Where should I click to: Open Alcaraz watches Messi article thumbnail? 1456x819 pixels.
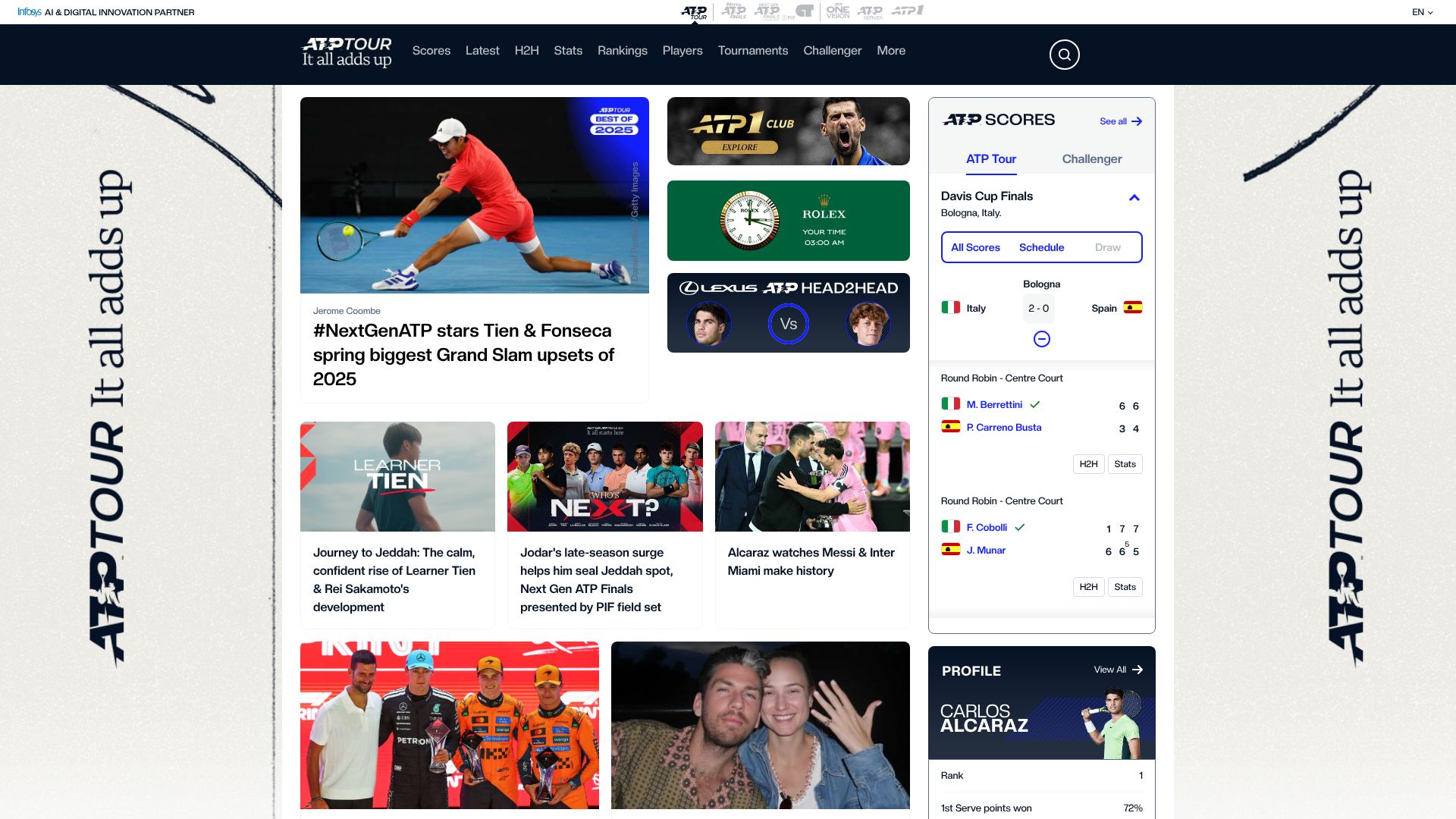811,476
